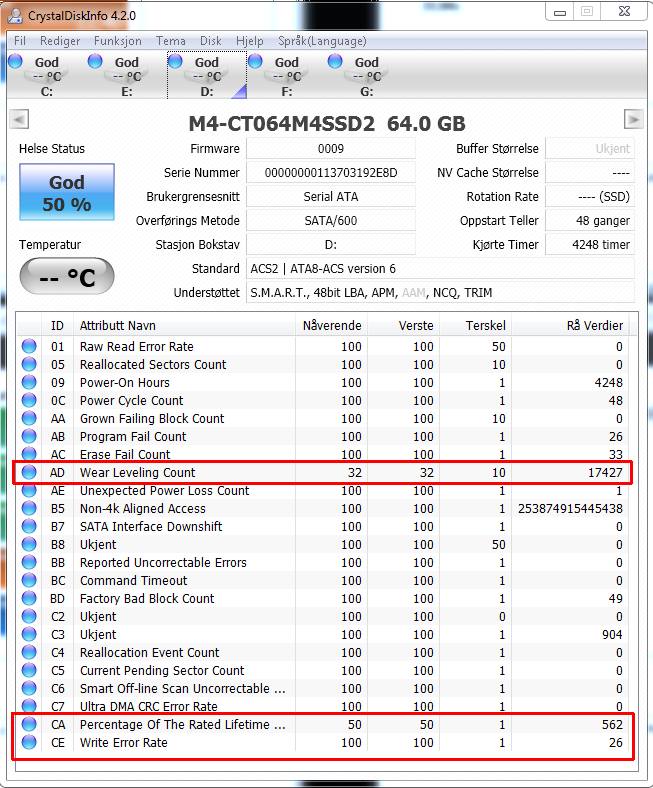Click status icon for Program Fail Count
The width and height of the screenshot is (653, 788).
[29, 436]
